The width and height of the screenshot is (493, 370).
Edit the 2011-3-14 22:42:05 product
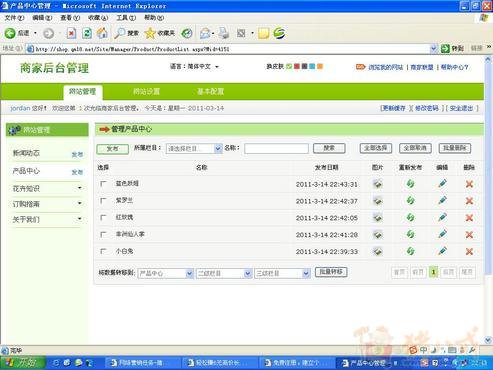[442, 218]
